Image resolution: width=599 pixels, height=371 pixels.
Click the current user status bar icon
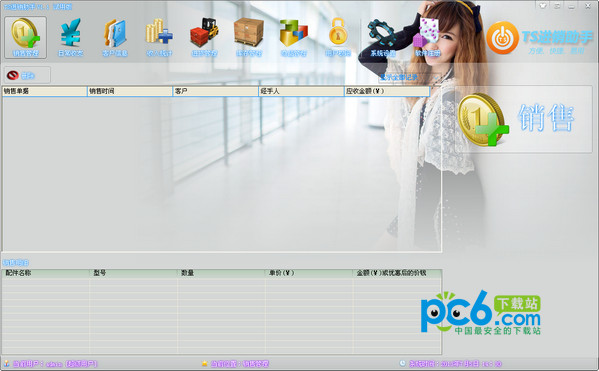click(6, 363)
